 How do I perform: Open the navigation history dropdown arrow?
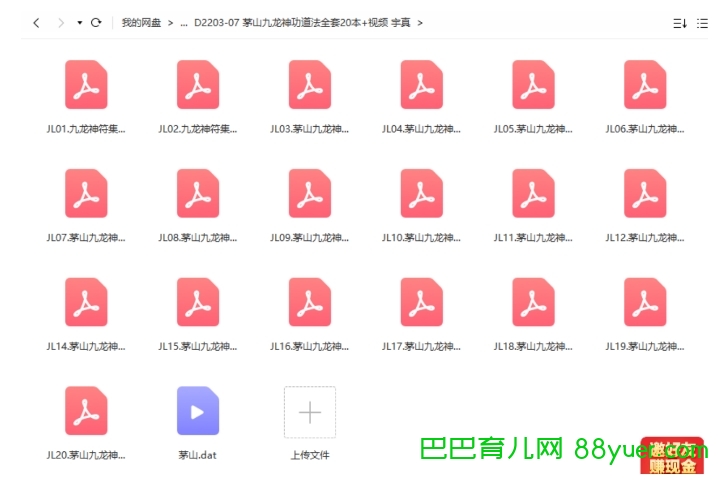pyautogui.click(x=80, y=23)
